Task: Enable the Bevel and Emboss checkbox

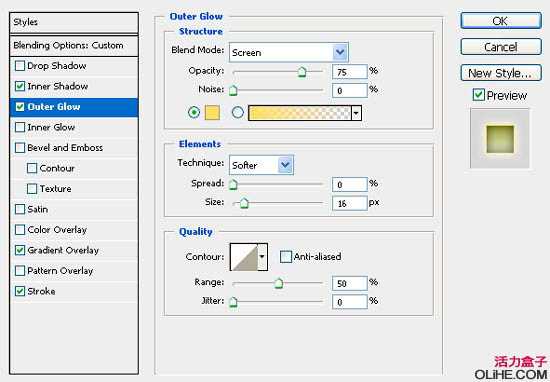Action: coord(20,148)
